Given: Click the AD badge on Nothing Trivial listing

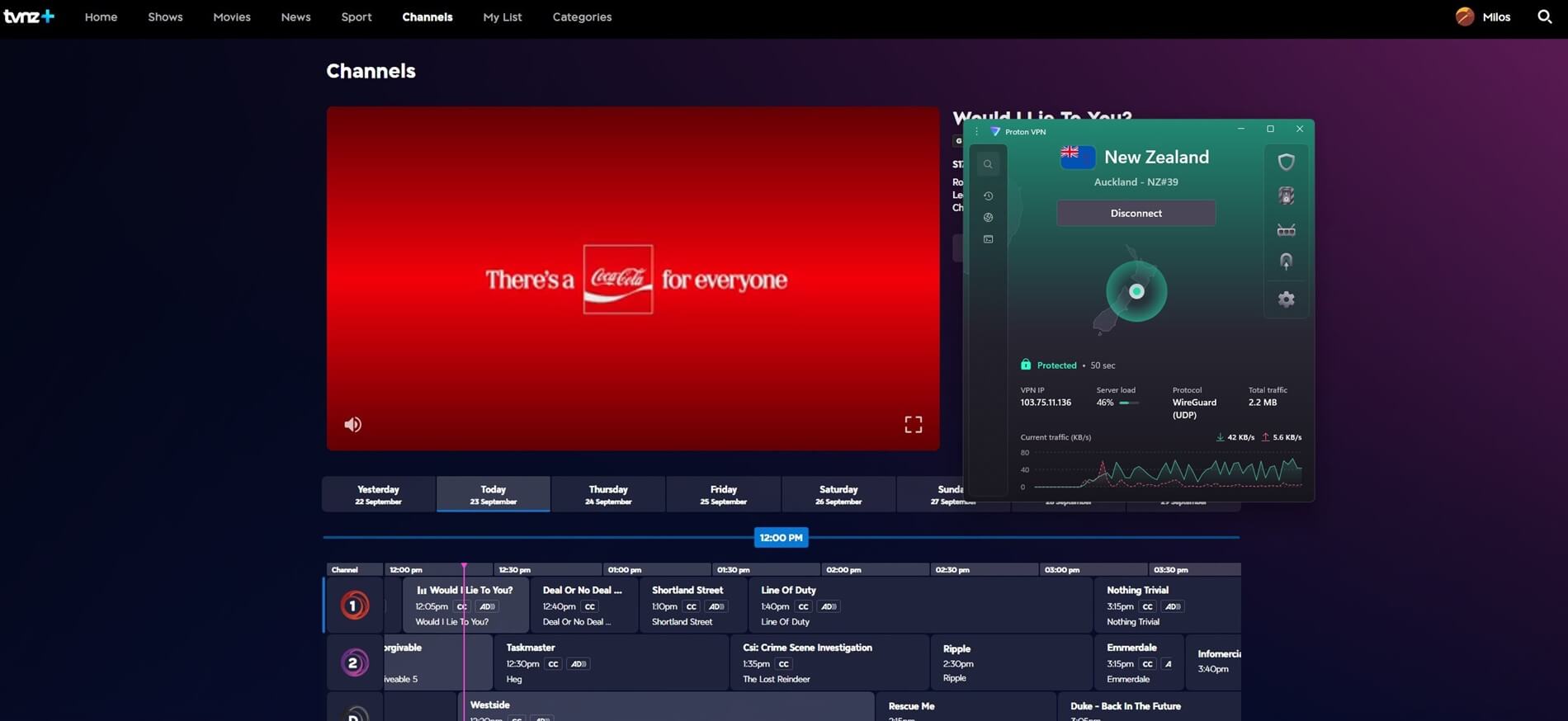Looking at the screenshot, I should [1173, 606].
